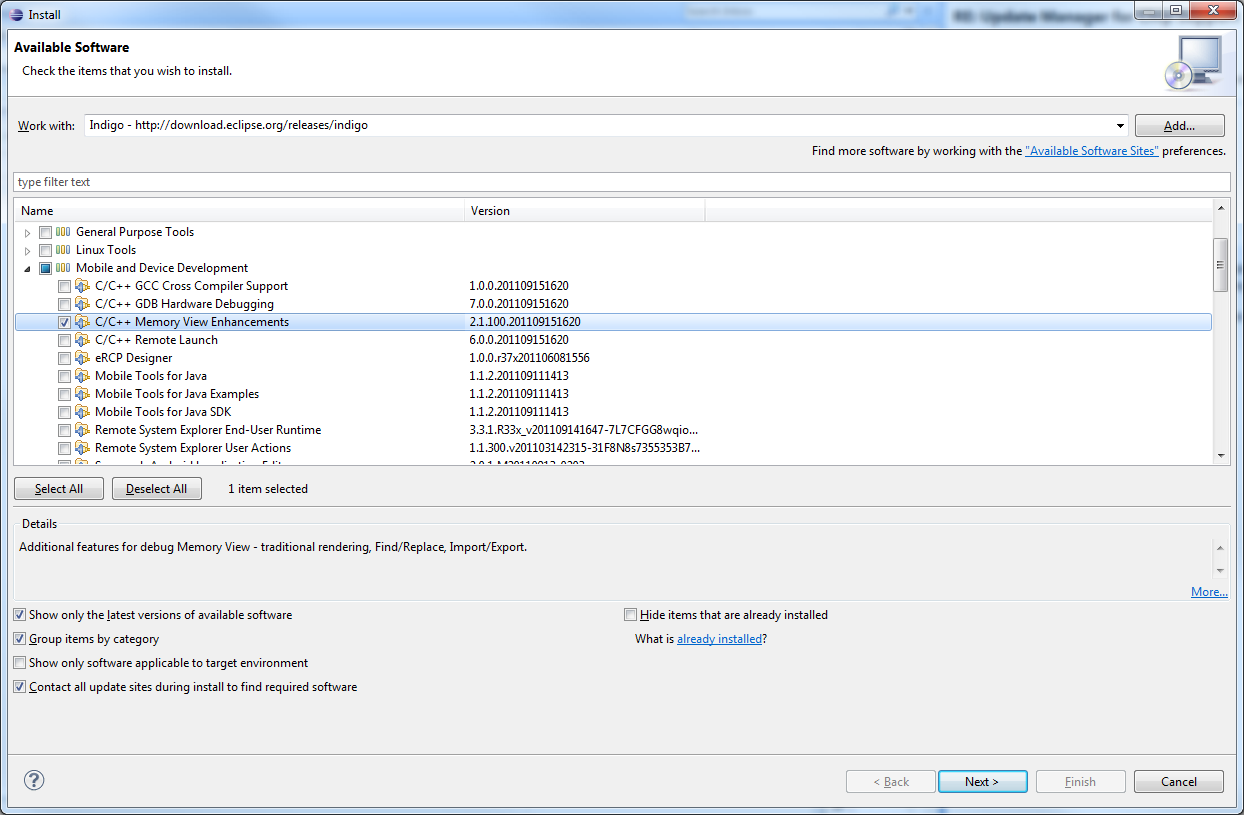Screen dimensions: 1244x815
Task: Uncheck C/C++ Memory View Enhancements checkbox
Action: pyautogui.click(x=64, y=322)
